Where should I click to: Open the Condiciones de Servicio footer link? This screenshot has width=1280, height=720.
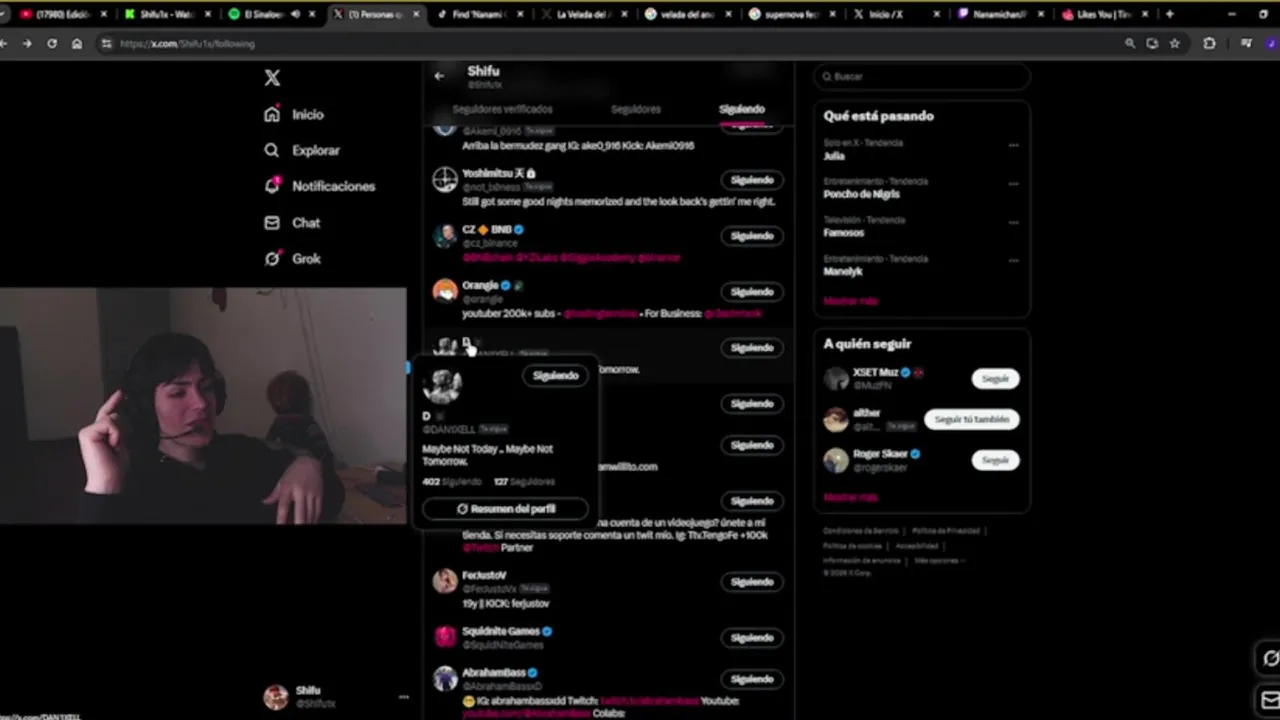(x=861, y=531)
